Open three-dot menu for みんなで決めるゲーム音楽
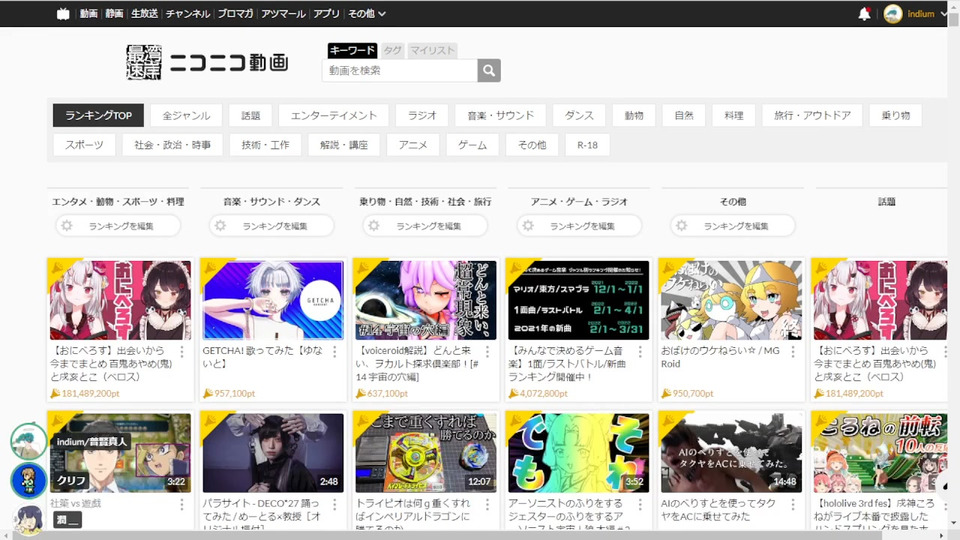This screenshot has height=540, width=960. tap(640, 351)
